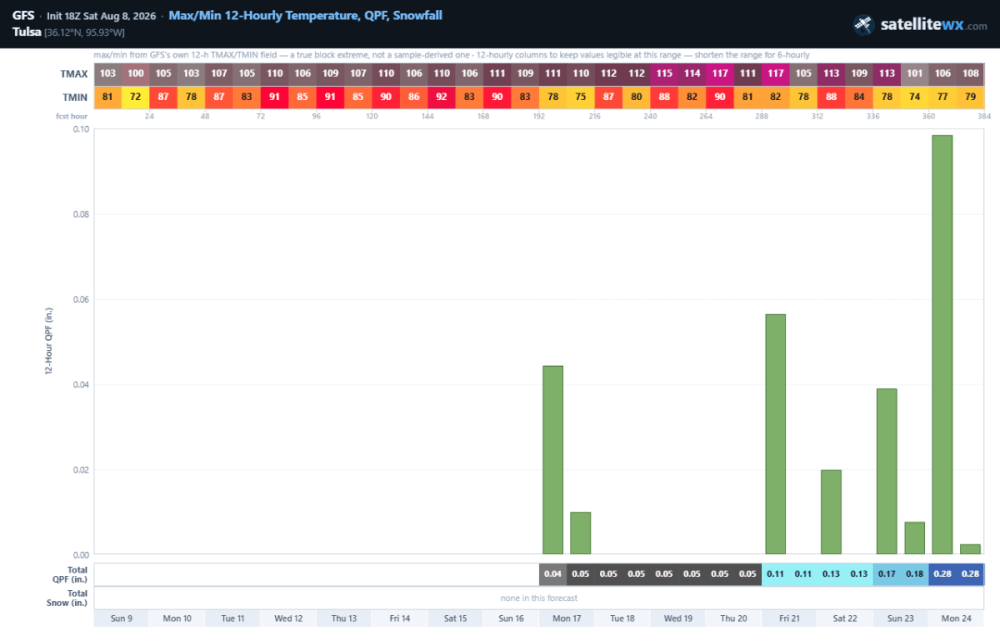
Task: Pick the TMAX cell showing 101
Action: coord(915,73)
